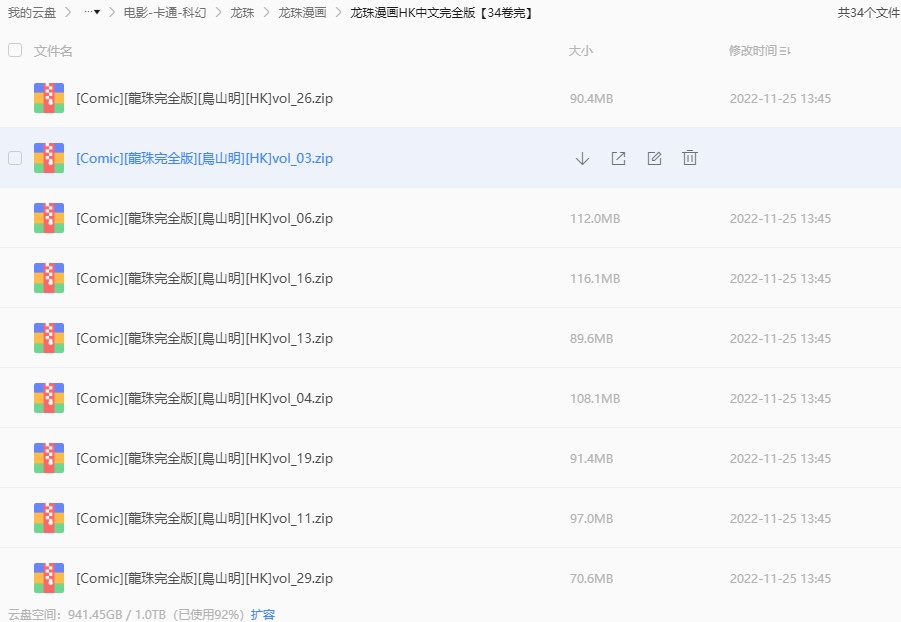This screenshot has width=901, height=622.
Task: Click the 扩容 link to expand storage
Action: click(263, 614)
